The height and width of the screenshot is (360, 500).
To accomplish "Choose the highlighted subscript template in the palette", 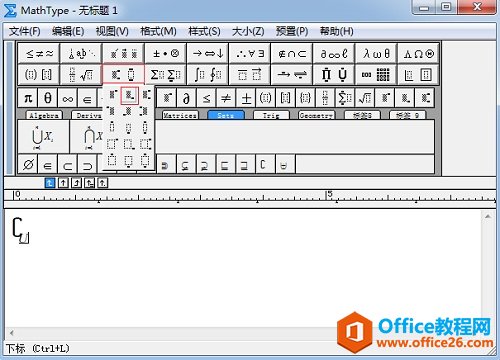I will 129,96.
